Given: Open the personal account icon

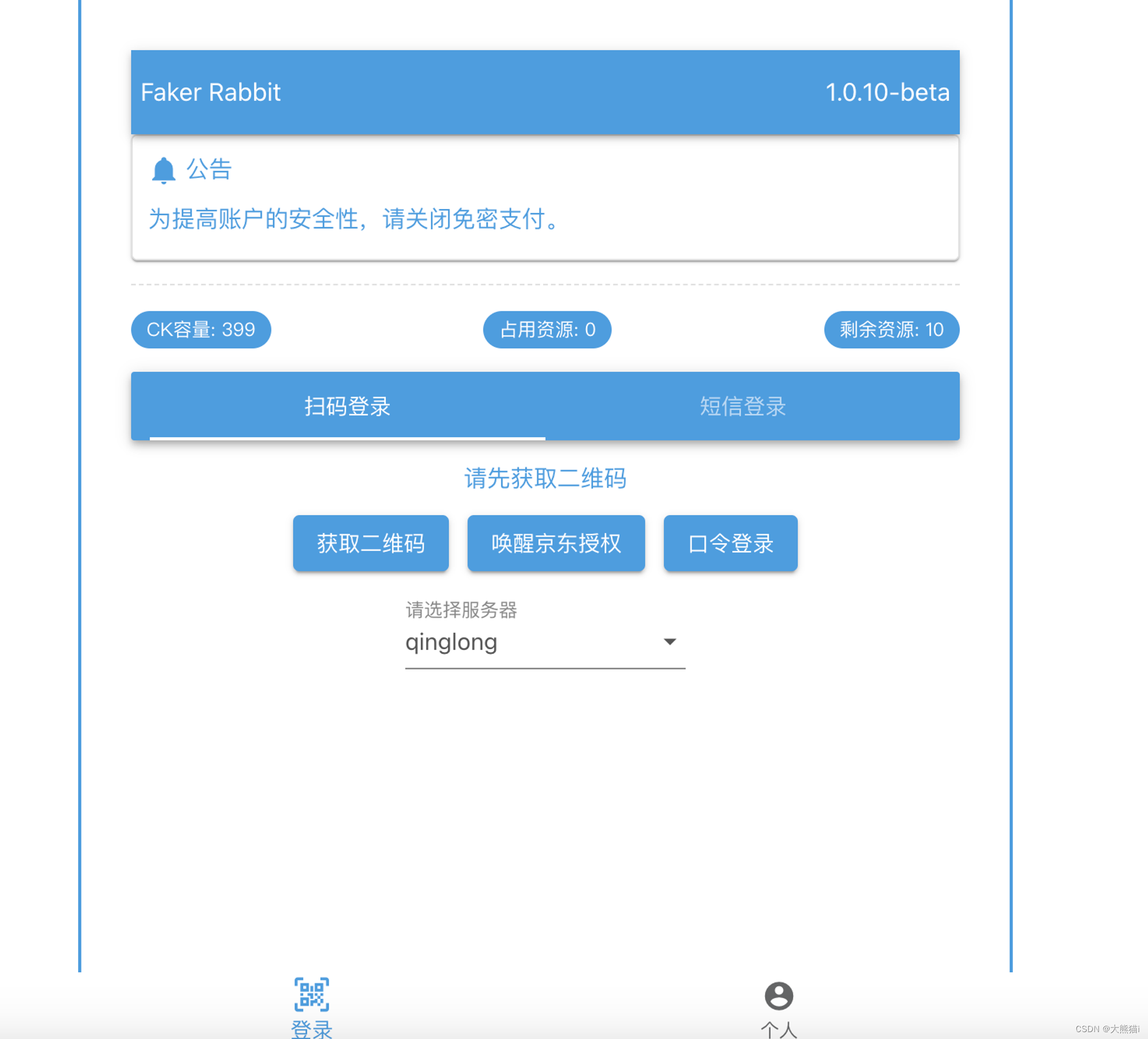Looking at the screenshot, I should pyautogui.click(x=778, y=995).
